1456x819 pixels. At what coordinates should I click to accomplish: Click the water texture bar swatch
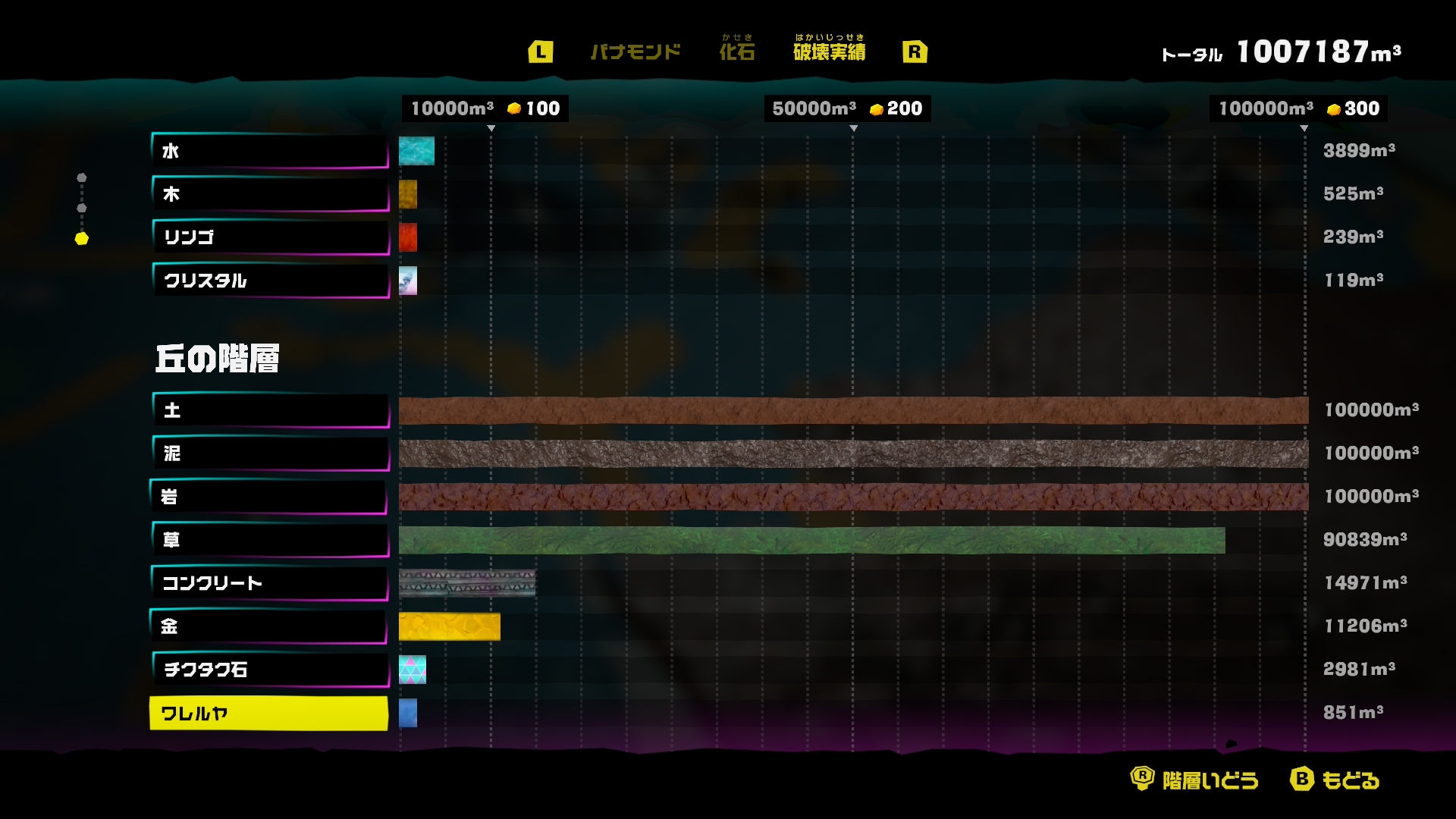[x=416, y=151]
